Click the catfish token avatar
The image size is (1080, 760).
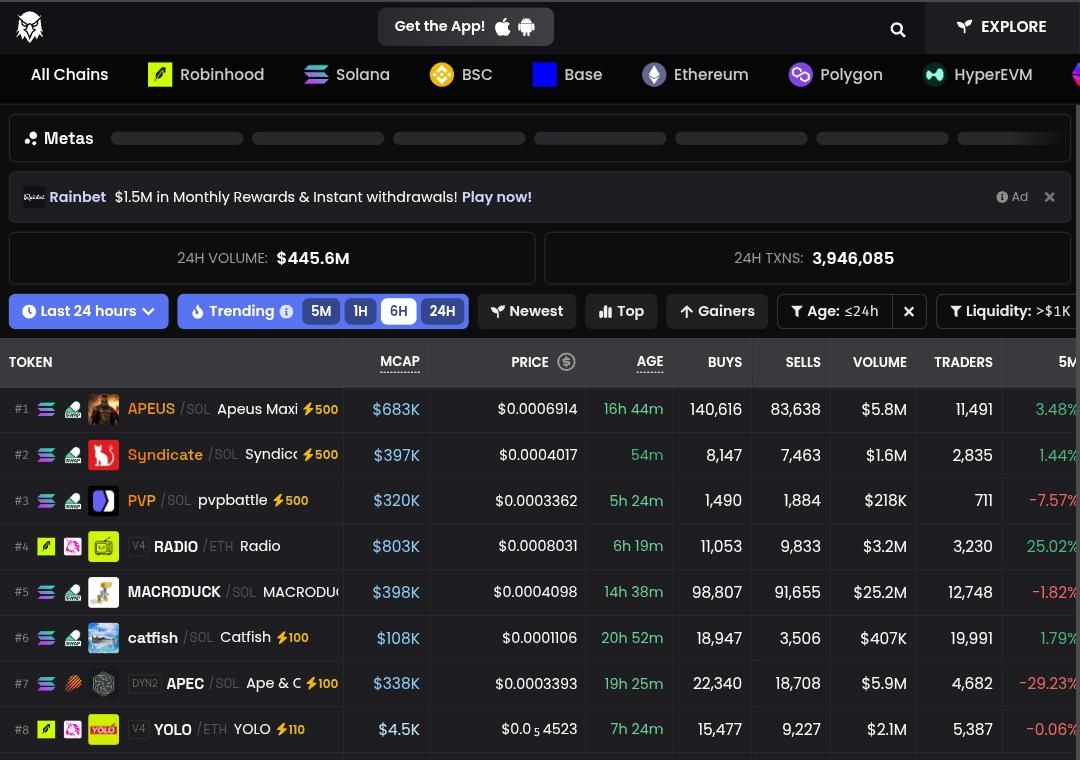[103, 638]
